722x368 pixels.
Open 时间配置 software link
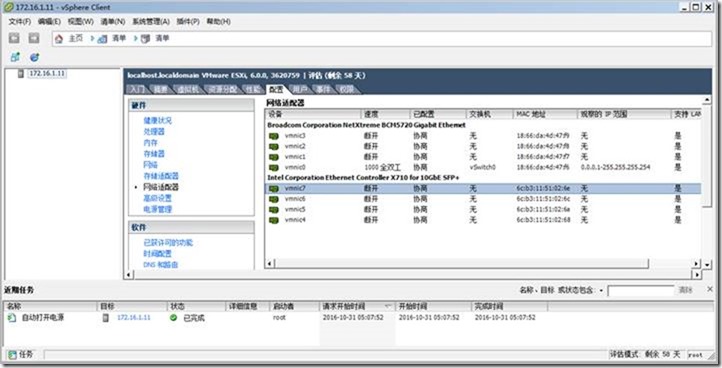157,254
